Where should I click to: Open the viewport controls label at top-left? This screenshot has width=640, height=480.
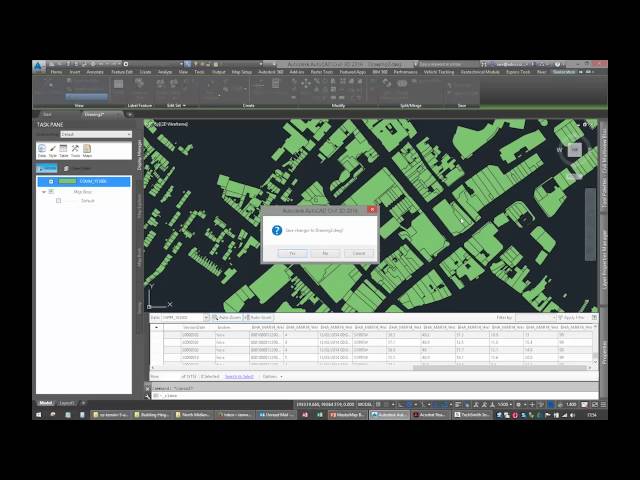coord(169,124)
